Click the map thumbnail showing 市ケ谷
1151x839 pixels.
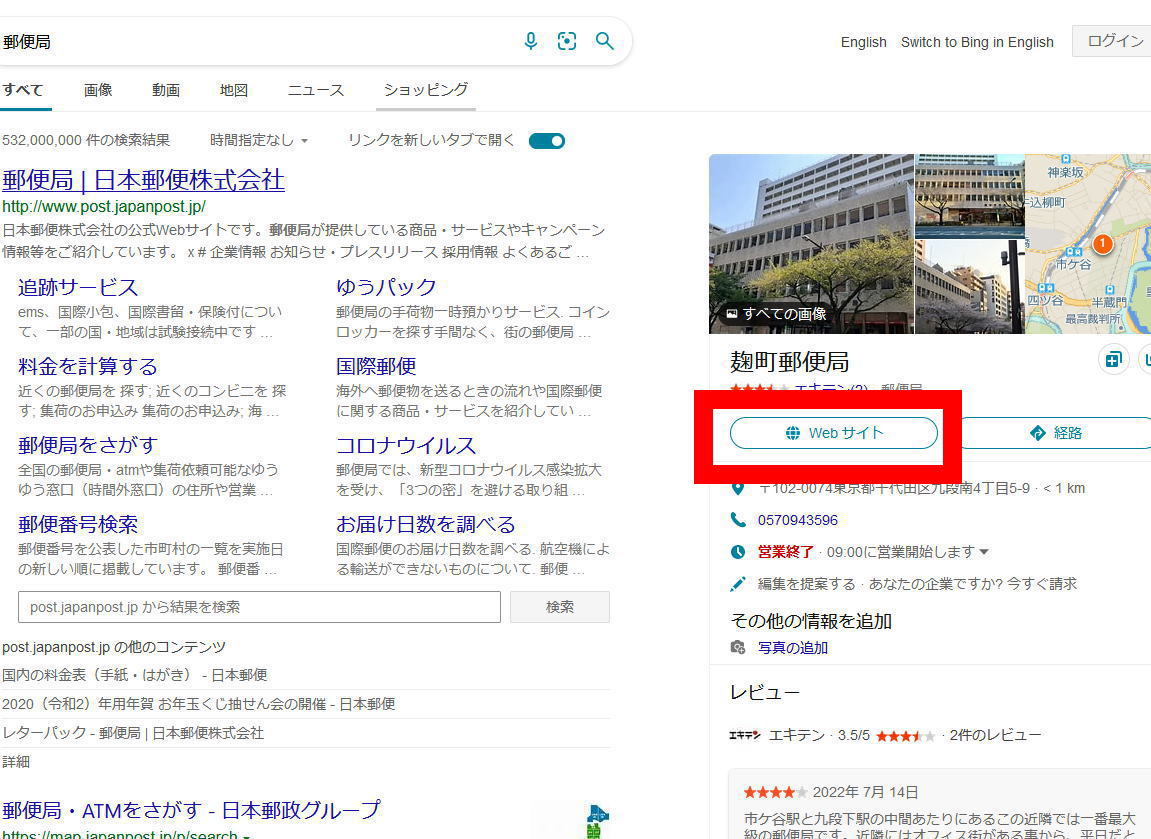tap(1088, 244)
